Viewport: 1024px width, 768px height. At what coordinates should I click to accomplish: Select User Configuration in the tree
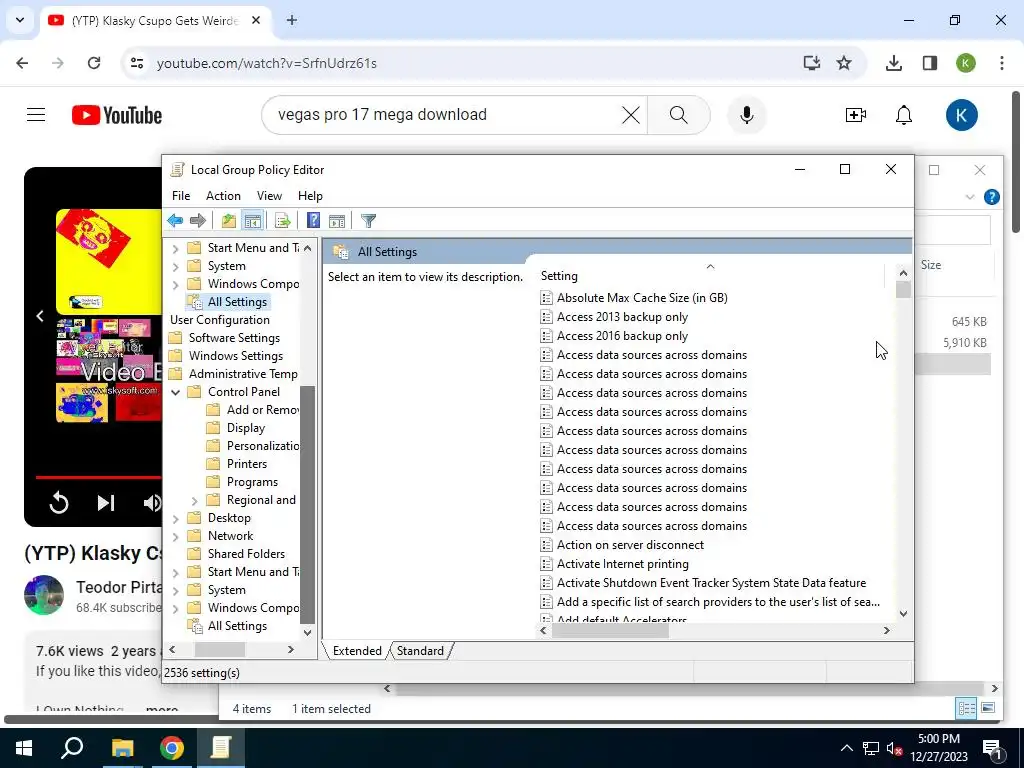(x=219, y=320)
